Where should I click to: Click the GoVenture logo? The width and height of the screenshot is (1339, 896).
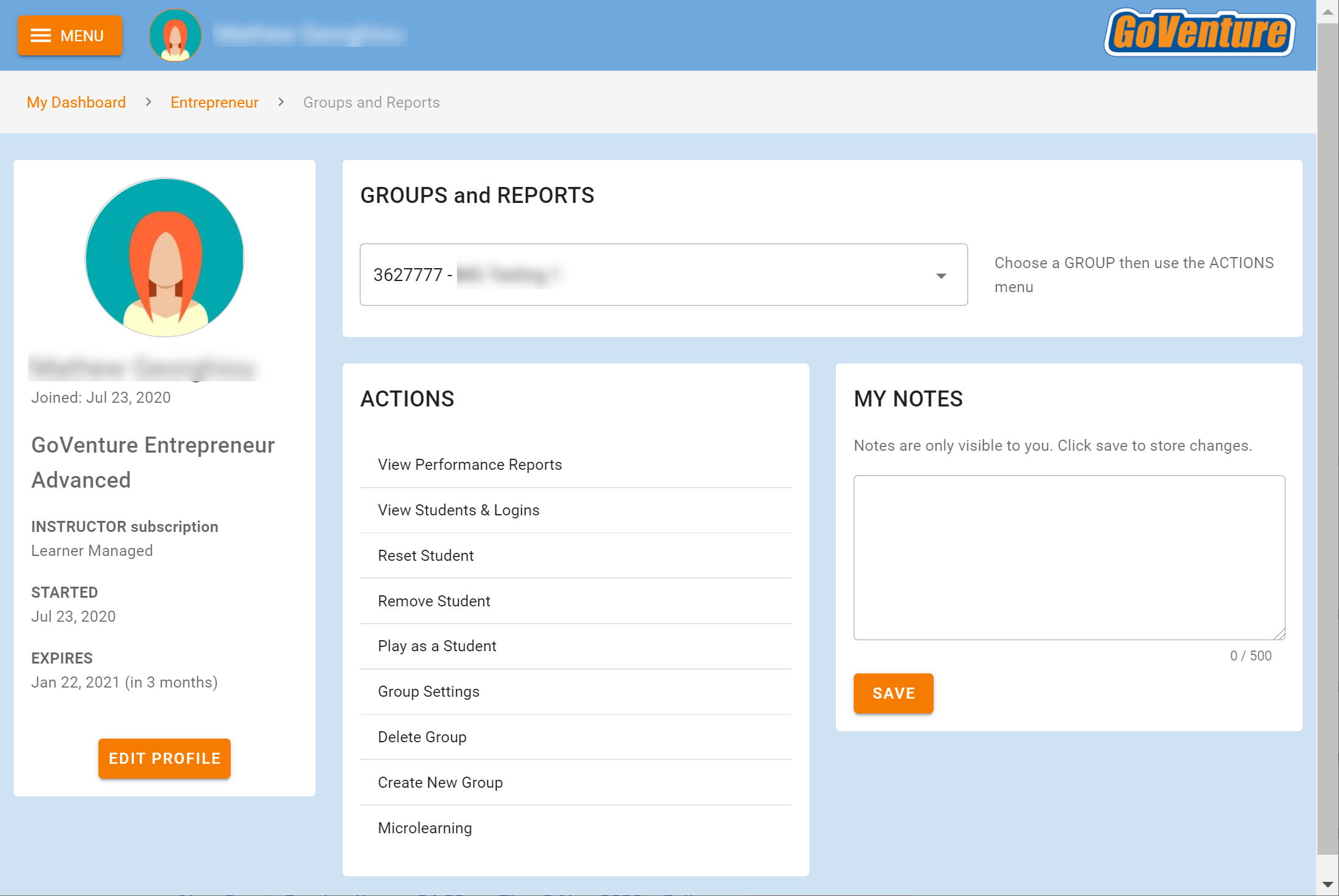[x=1199, y=34]
